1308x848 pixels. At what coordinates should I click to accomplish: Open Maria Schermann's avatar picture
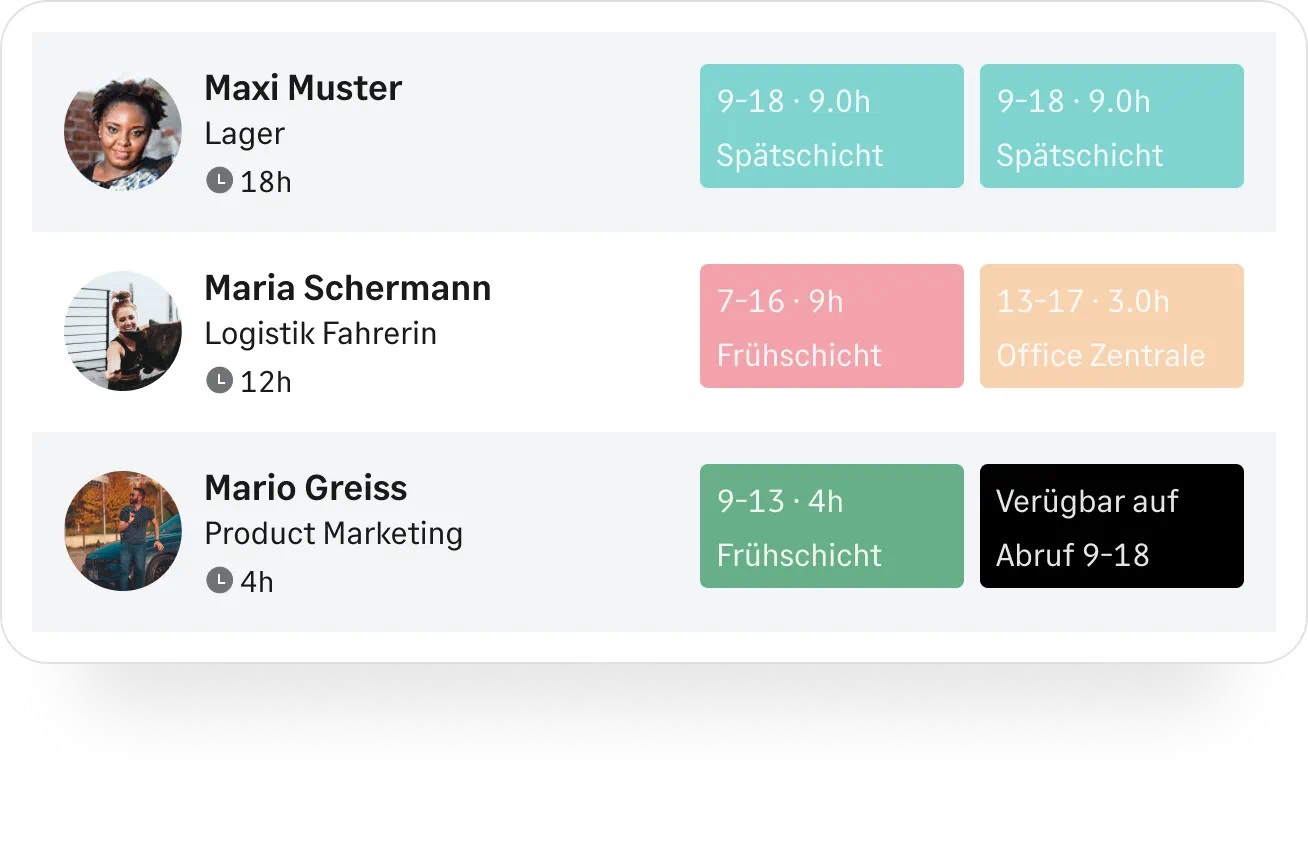click(123, 331)
